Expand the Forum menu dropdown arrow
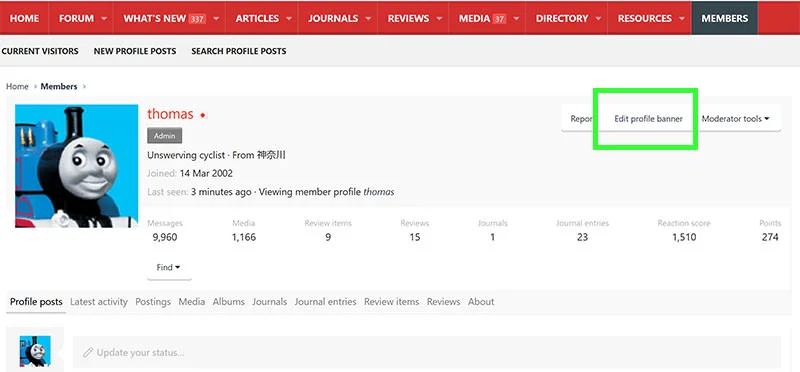Viewport: 800px width, 372px height. (x=104, y=18)
